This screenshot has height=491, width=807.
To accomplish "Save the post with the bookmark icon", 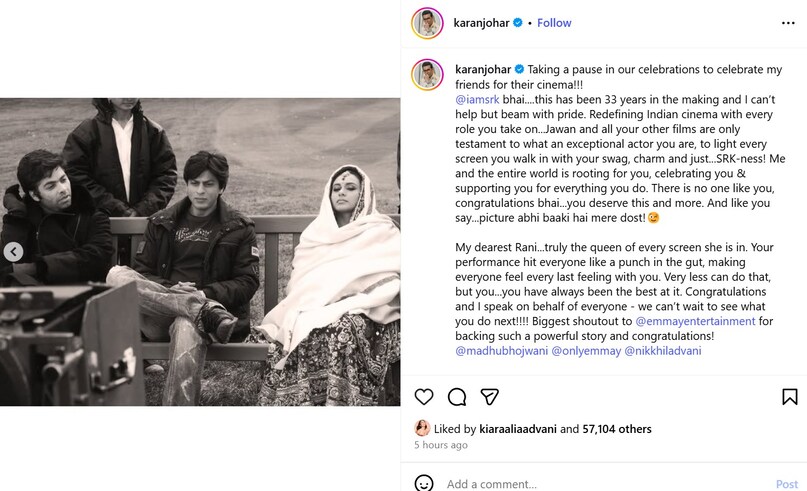I will pyautogui.click(x=789, y=397).
